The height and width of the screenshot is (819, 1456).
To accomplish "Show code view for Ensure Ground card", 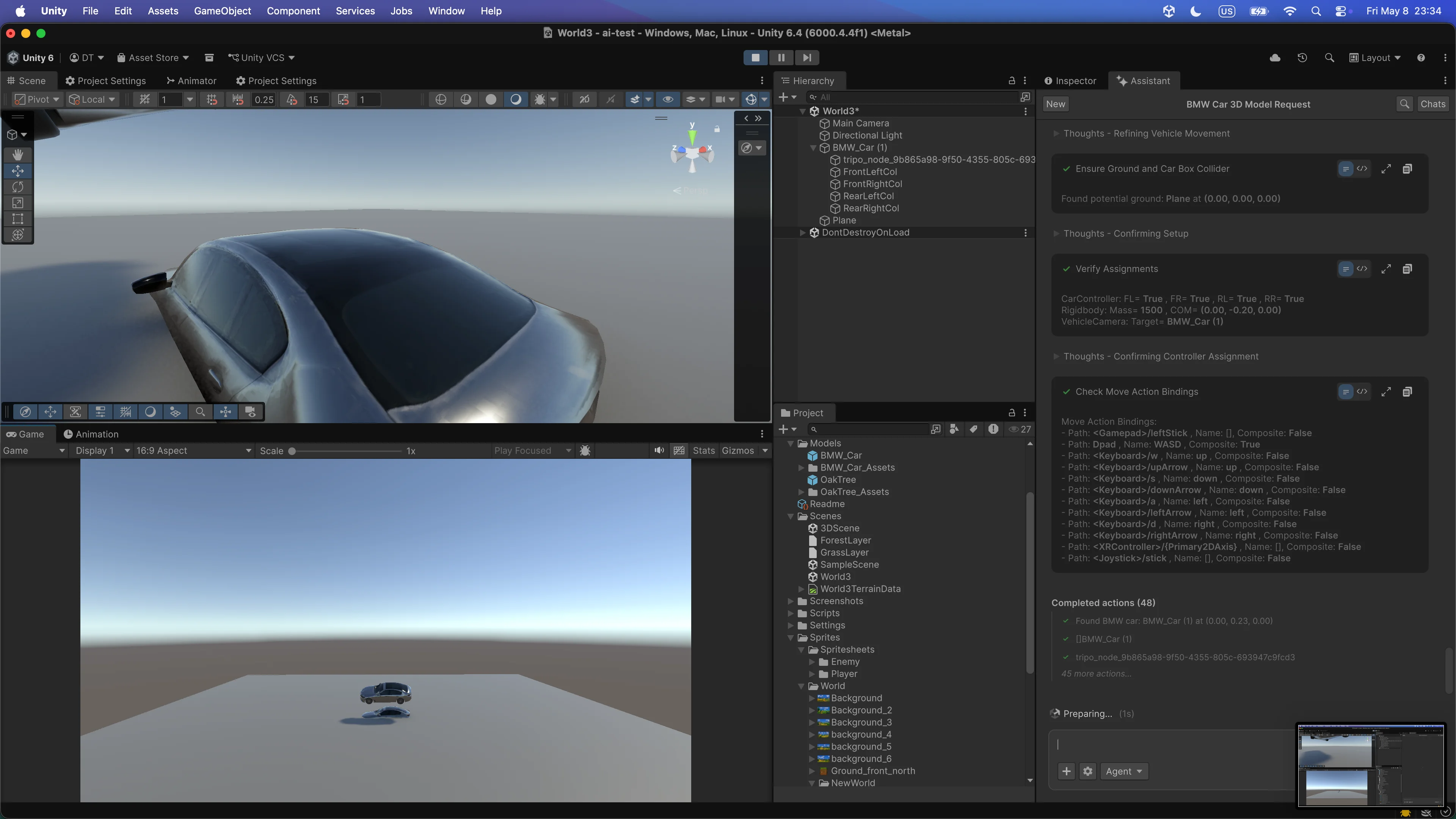I will pos(1362,168).
